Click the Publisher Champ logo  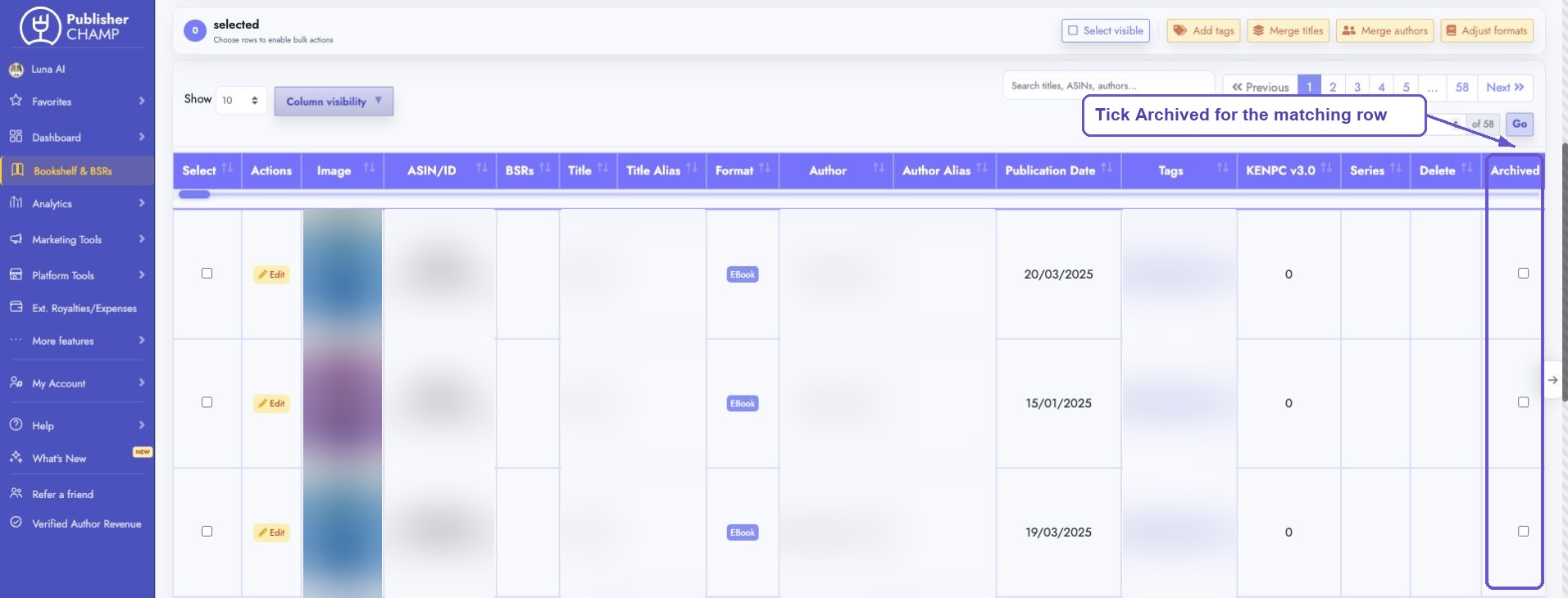click(75, 26)
